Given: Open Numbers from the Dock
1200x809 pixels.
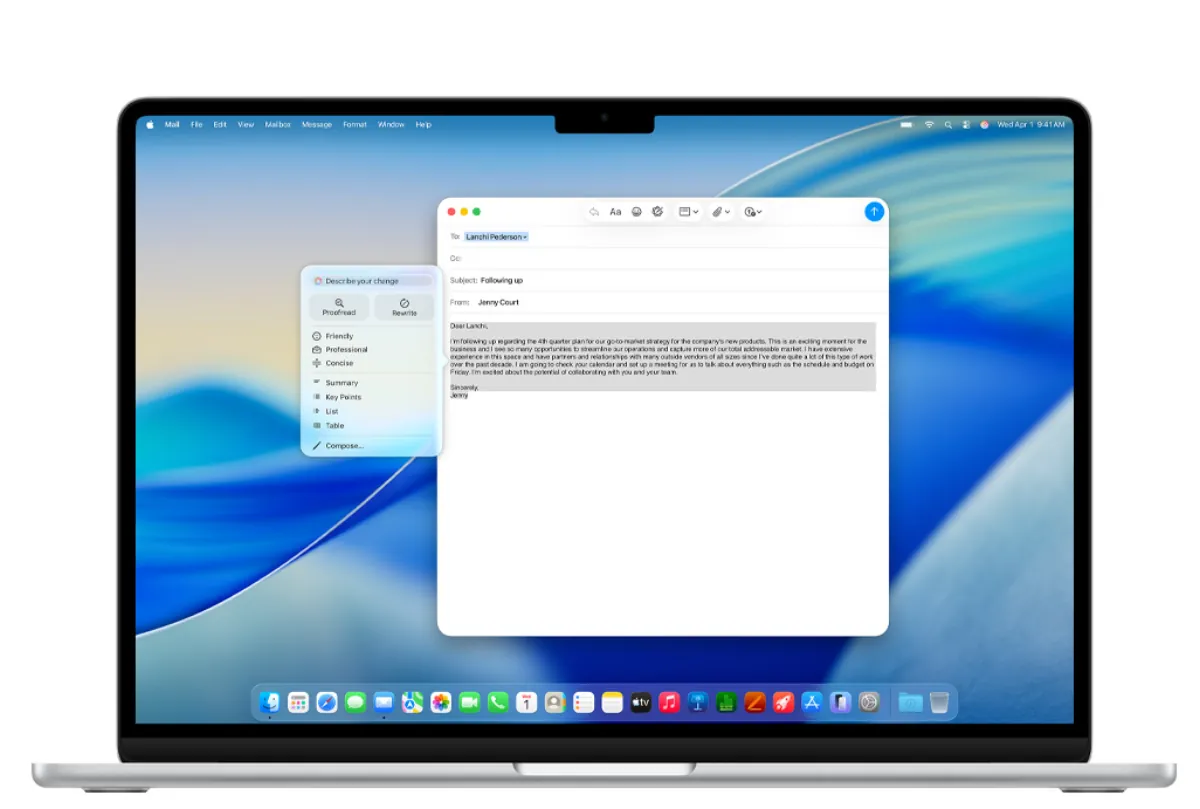Looking at the screenshot, I should (x=726, y=703).
